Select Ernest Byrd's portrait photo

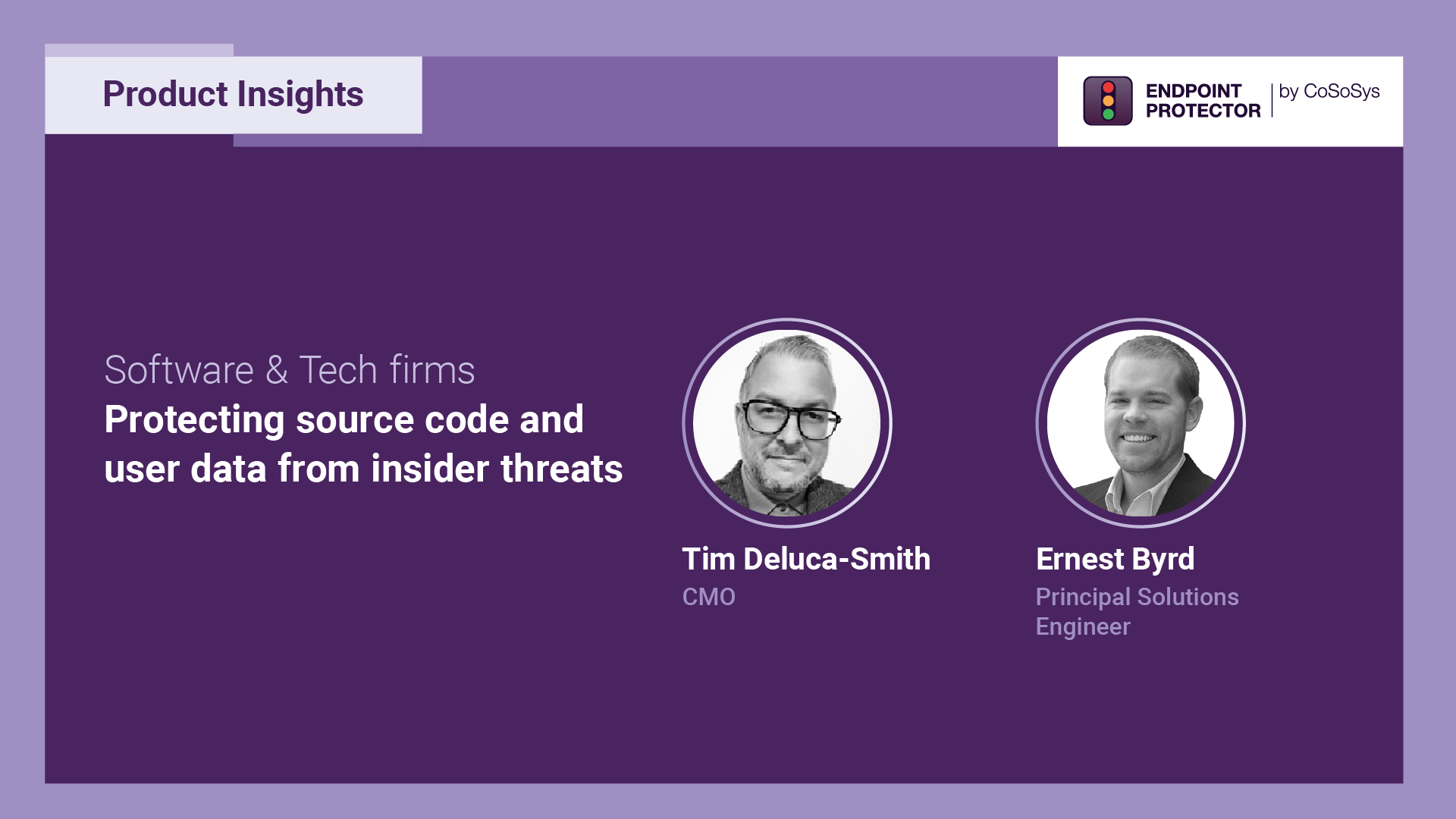tap(1141, 422)
